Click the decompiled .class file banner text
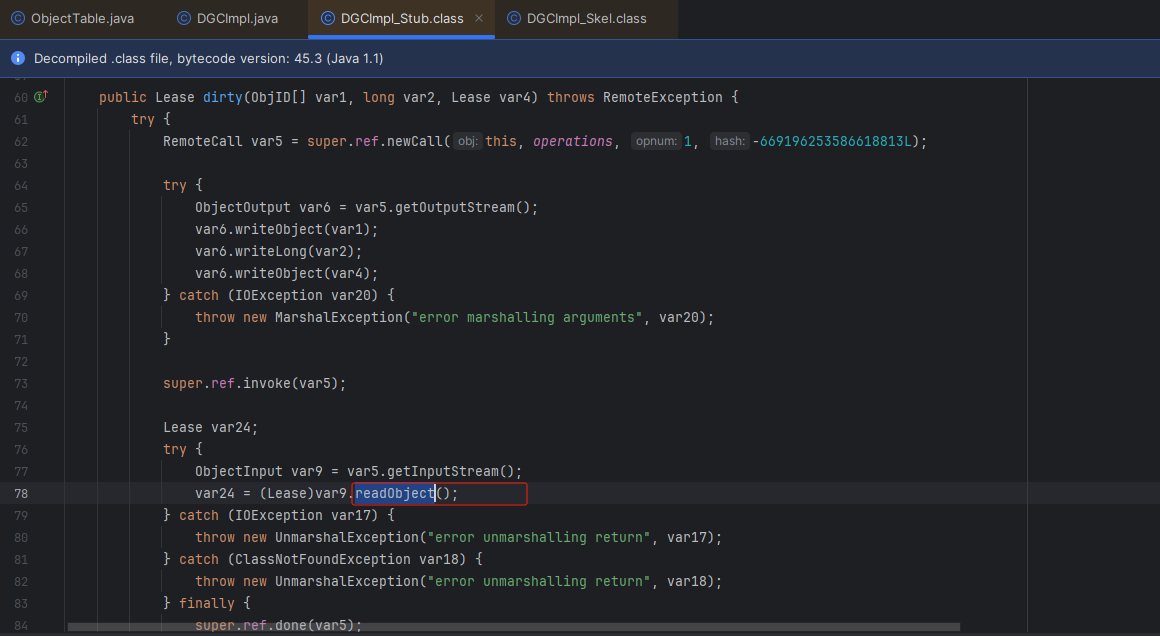1160x636 pixels. tap(208, 59)
